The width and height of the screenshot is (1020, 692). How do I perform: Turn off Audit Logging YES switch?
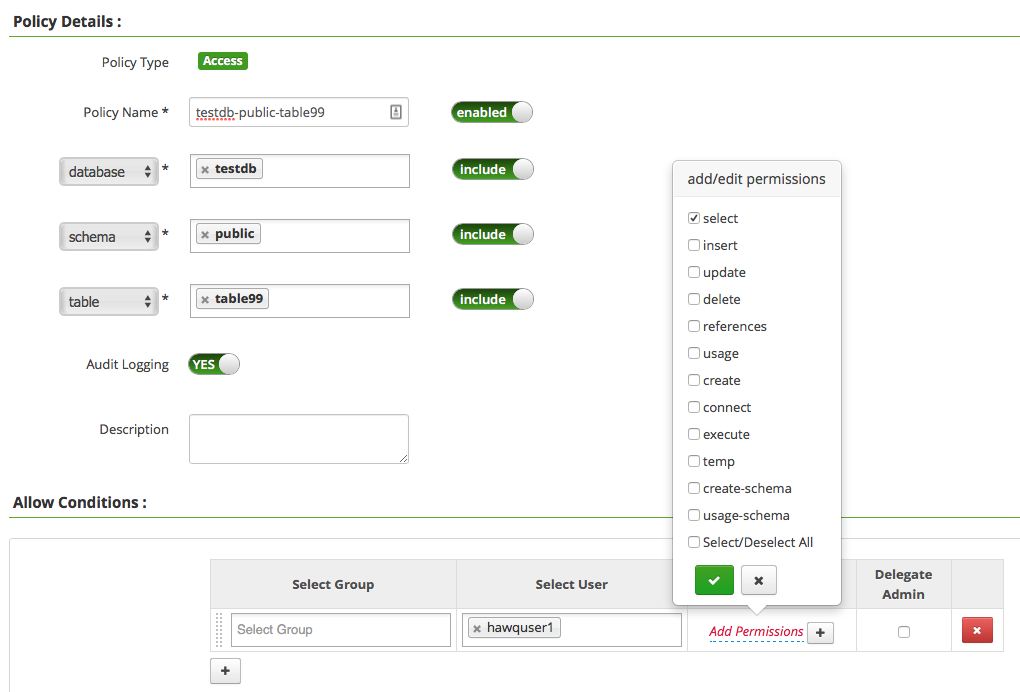[214, 364]
